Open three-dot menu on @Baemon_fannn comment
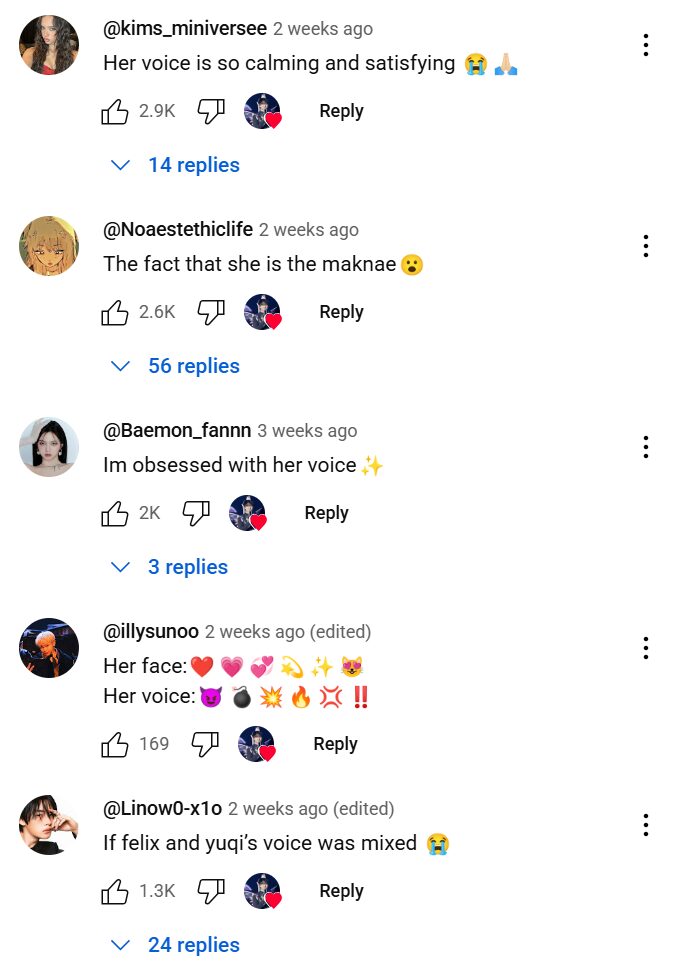This screenshot has height=977, width=691. coord(647,446)
